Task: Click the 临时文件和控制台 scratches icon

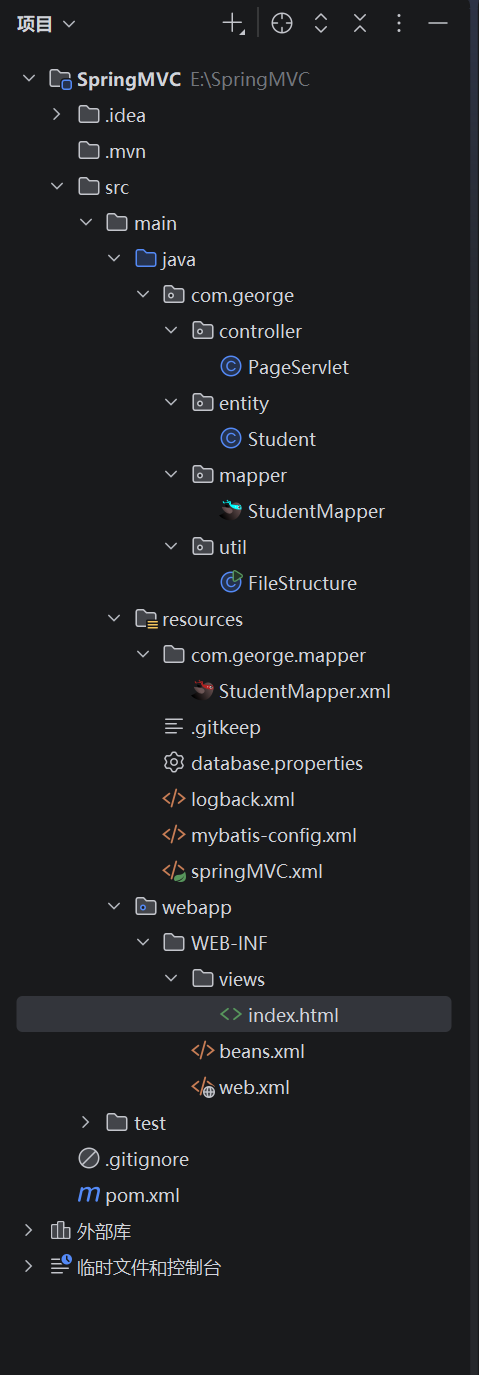Action: pos(60,1267)
